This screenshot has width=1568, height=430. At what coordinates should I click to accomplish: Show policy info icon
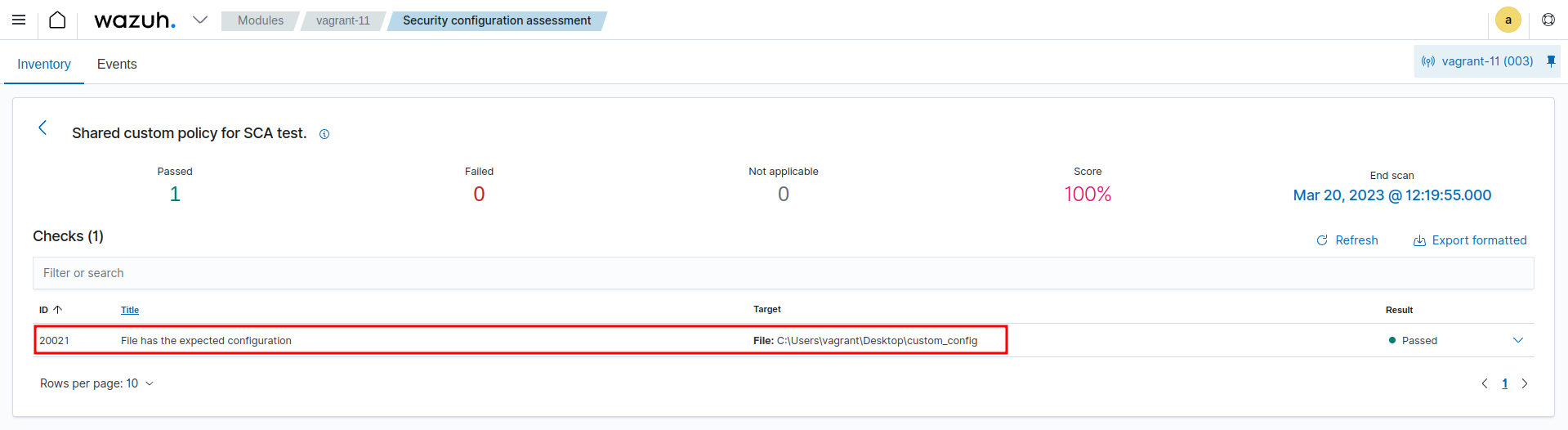(324, 134)
